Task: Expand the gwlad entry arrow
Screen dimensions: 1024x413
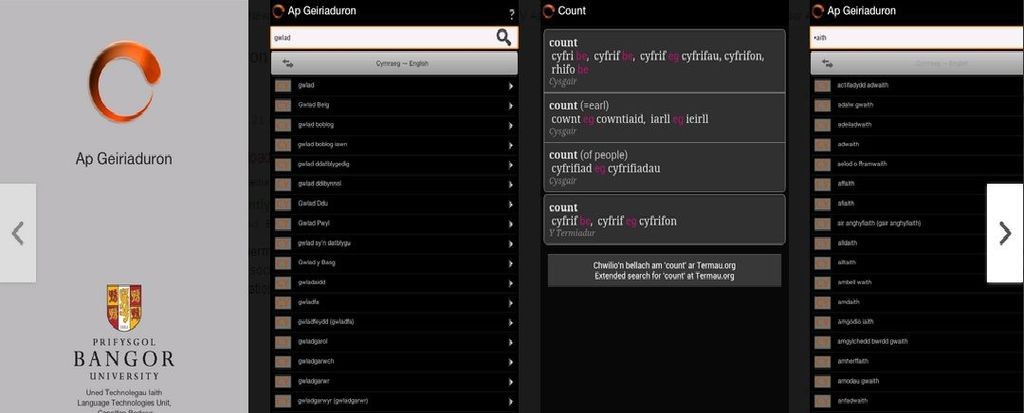Action: (511, 86)
